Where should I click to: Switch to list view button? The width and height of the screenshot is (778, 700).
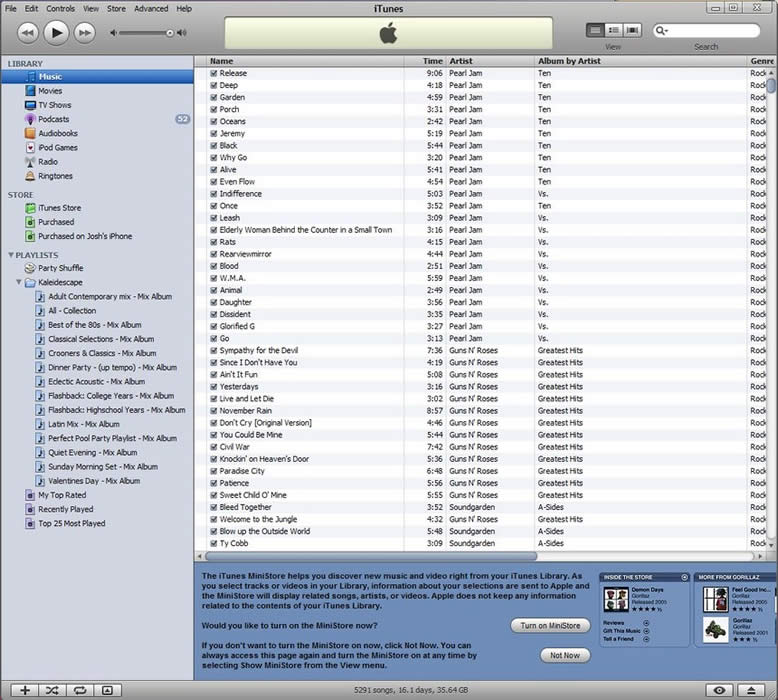[x=595, y=31]
